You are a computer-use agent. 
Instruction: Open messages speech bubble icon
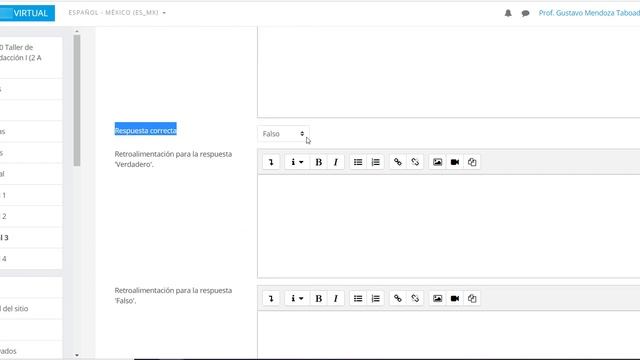coord(525,13)
